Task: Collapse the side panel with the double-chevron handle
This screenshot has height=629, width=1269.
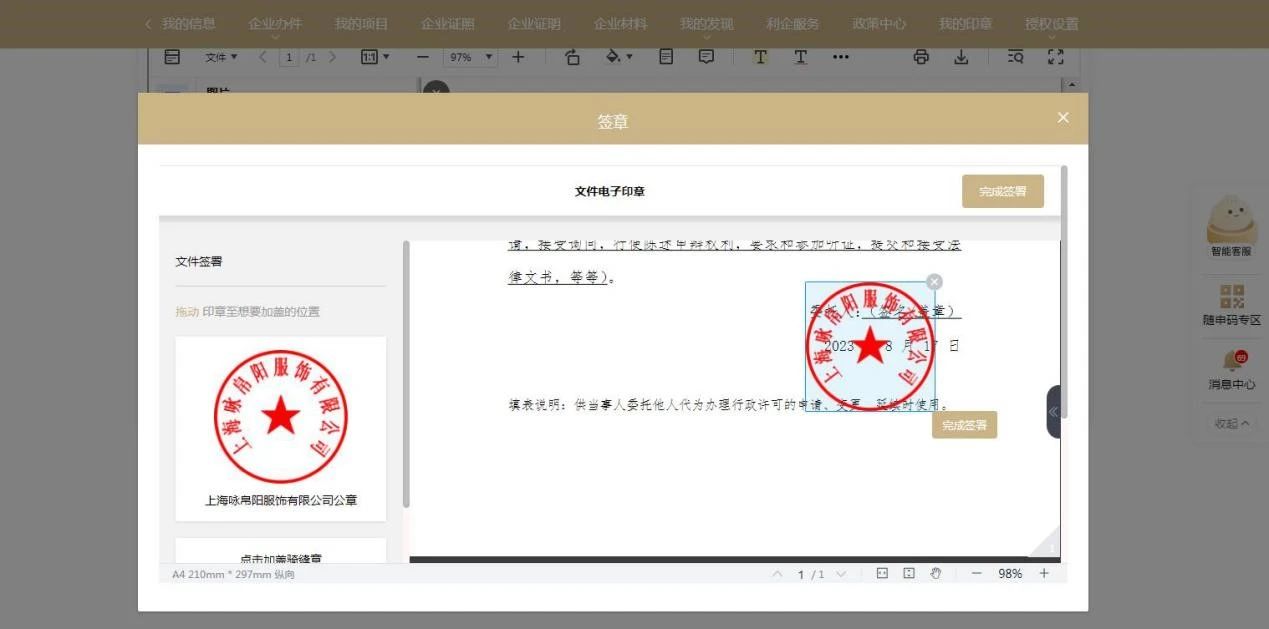Action: [x=1053, y=412]
